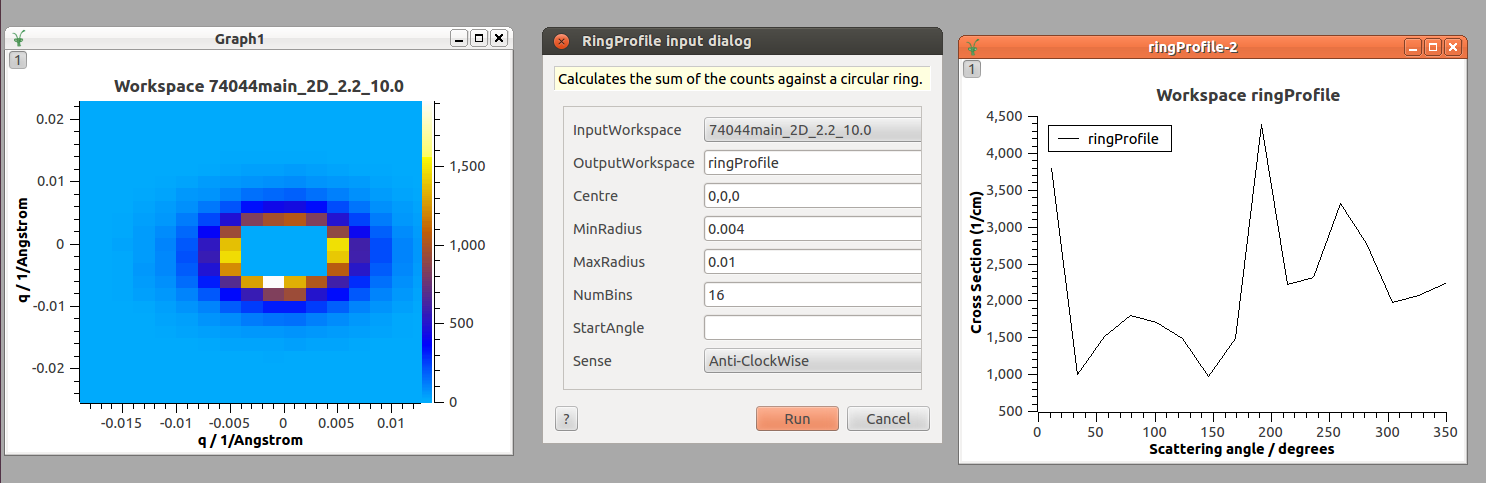Select layer 1 button in Graph1
The image size is (1486, 483).
click(18, 60)
